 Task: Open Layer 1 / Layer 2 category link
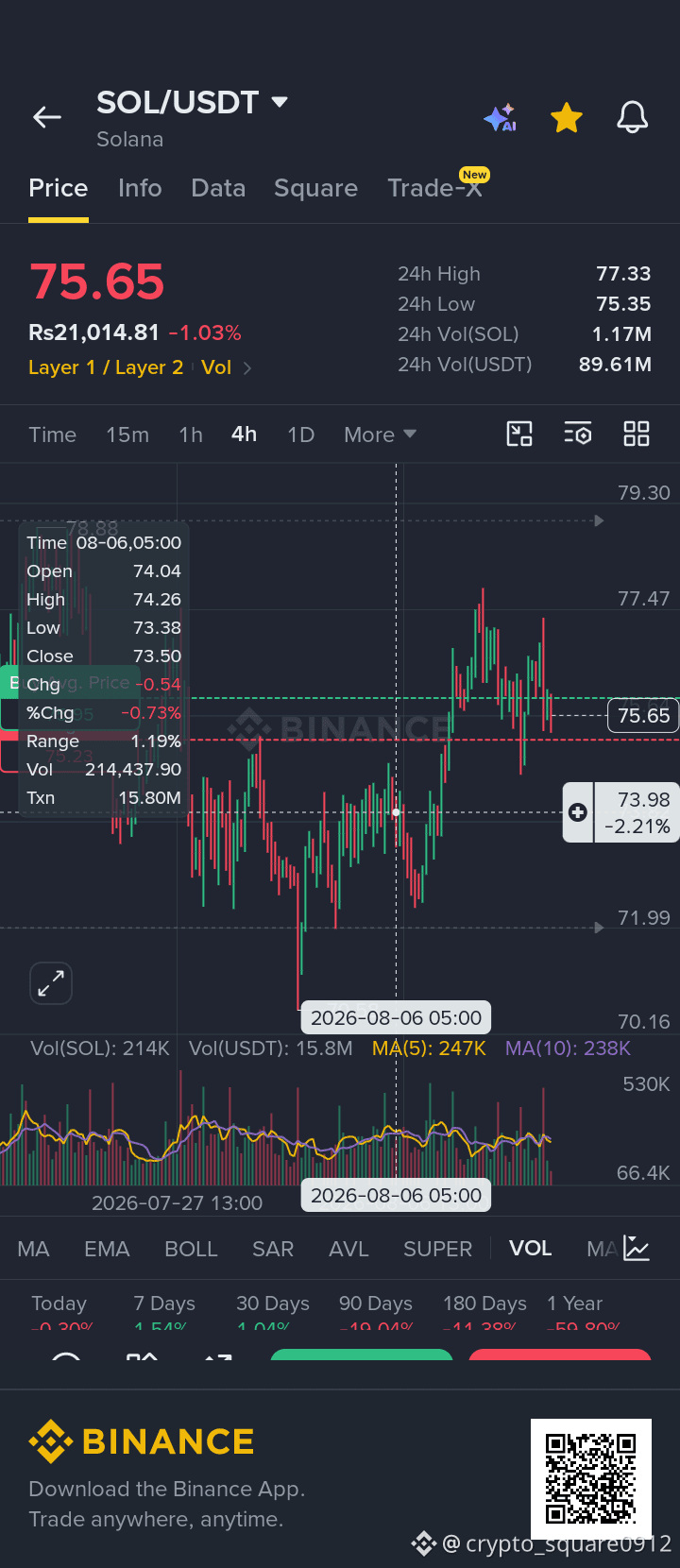pyautogui.click(x=106, y=367)
